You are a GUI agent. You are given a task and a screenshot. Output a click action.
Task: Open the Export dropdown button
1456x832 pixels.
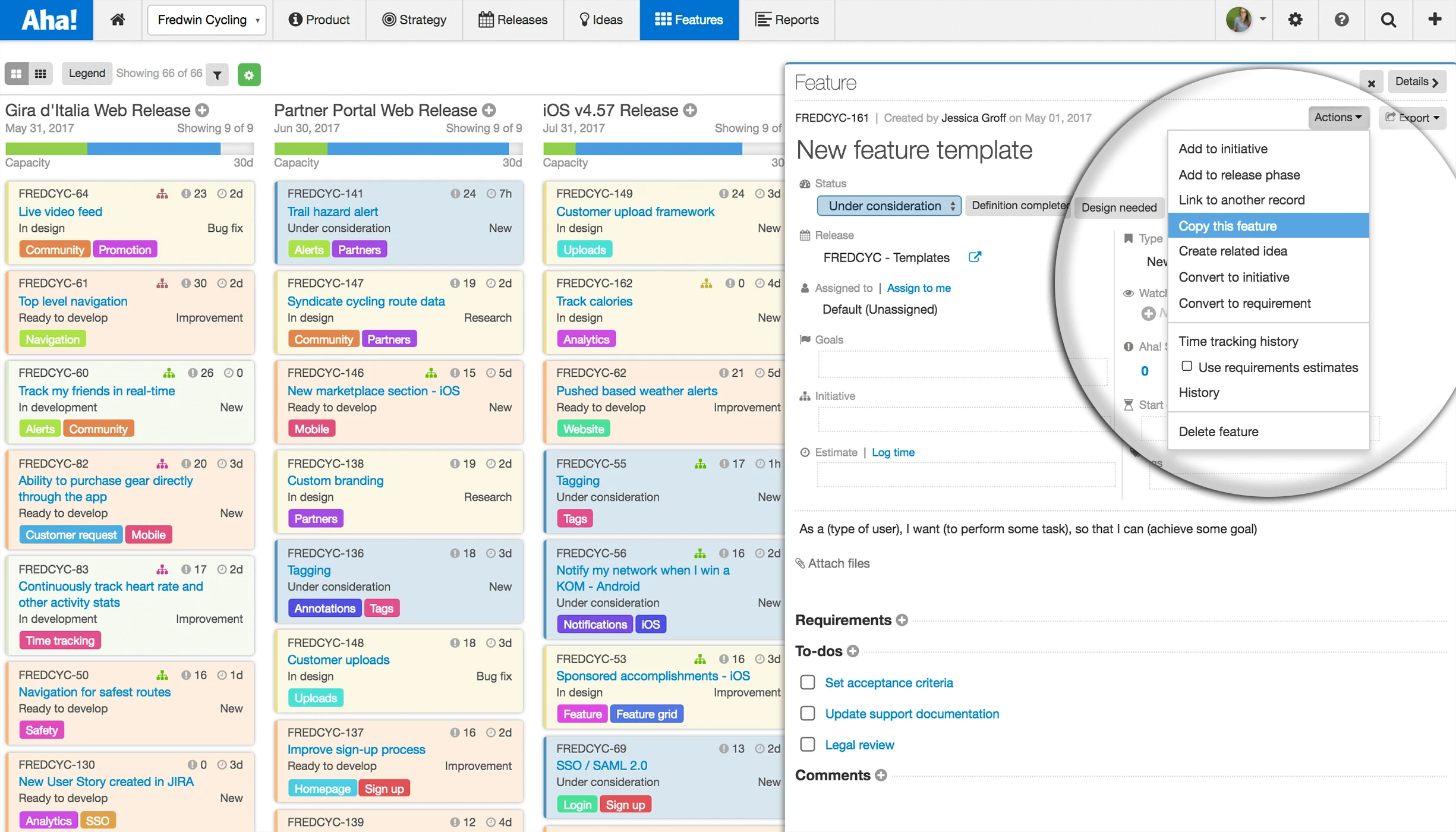tap(1412, 117)
